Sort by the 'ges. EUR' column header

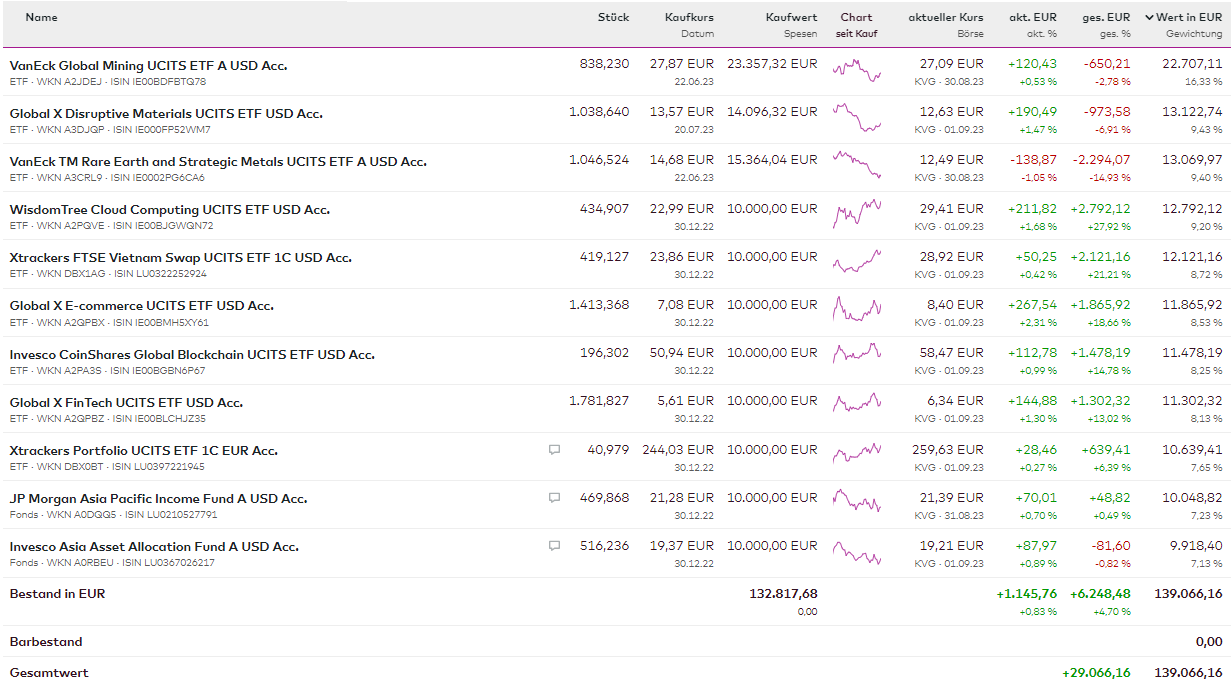1106,17
